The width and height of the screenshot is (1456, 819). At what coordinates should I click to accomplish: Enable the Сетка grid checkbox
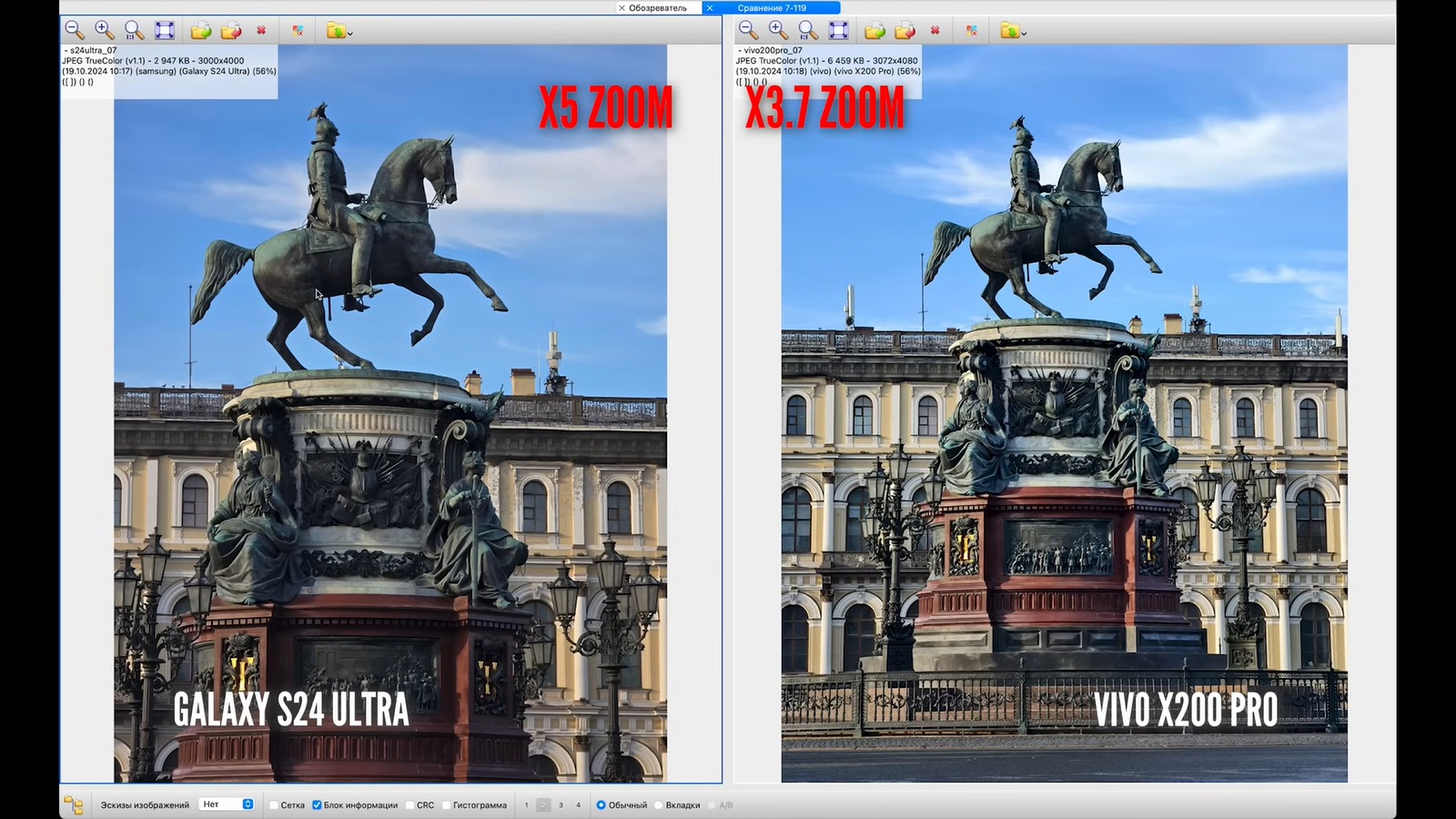[x=274, y=805]
